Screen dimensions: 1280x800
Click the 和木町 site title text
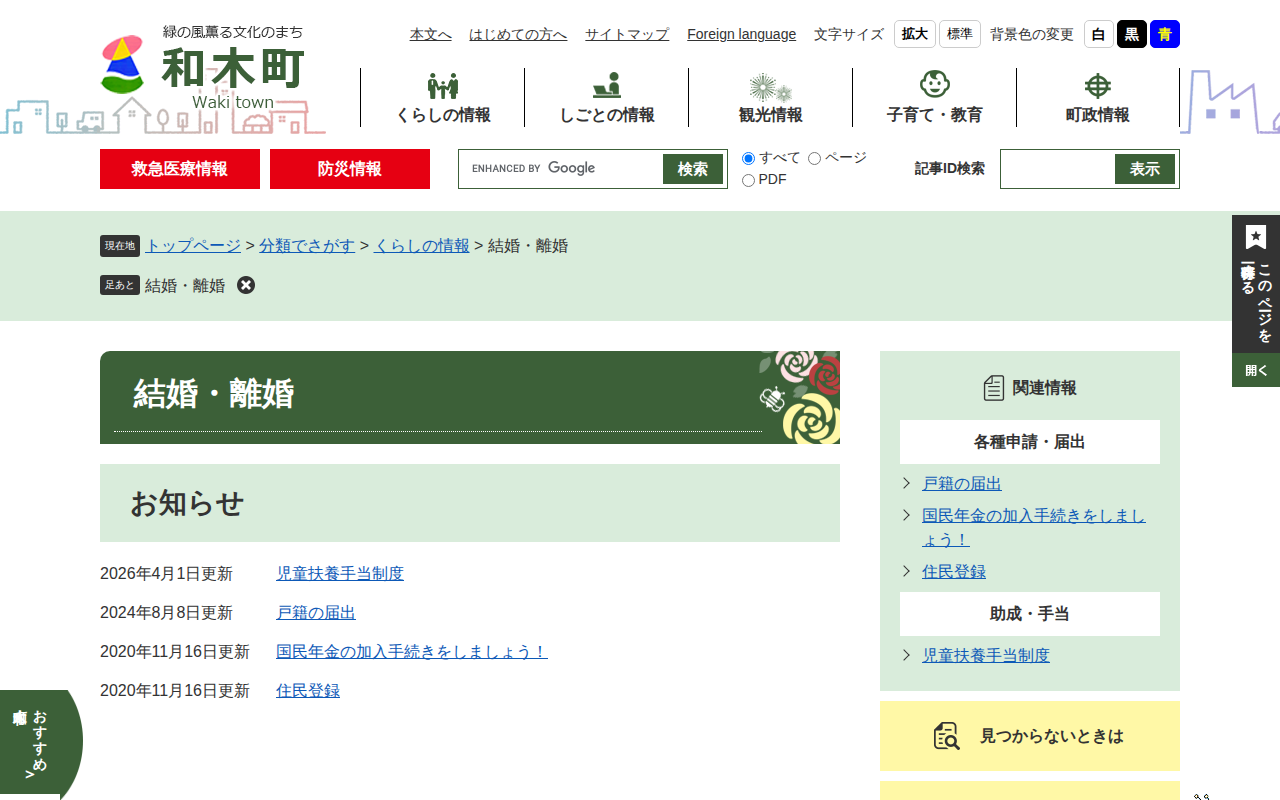[233, 68]
